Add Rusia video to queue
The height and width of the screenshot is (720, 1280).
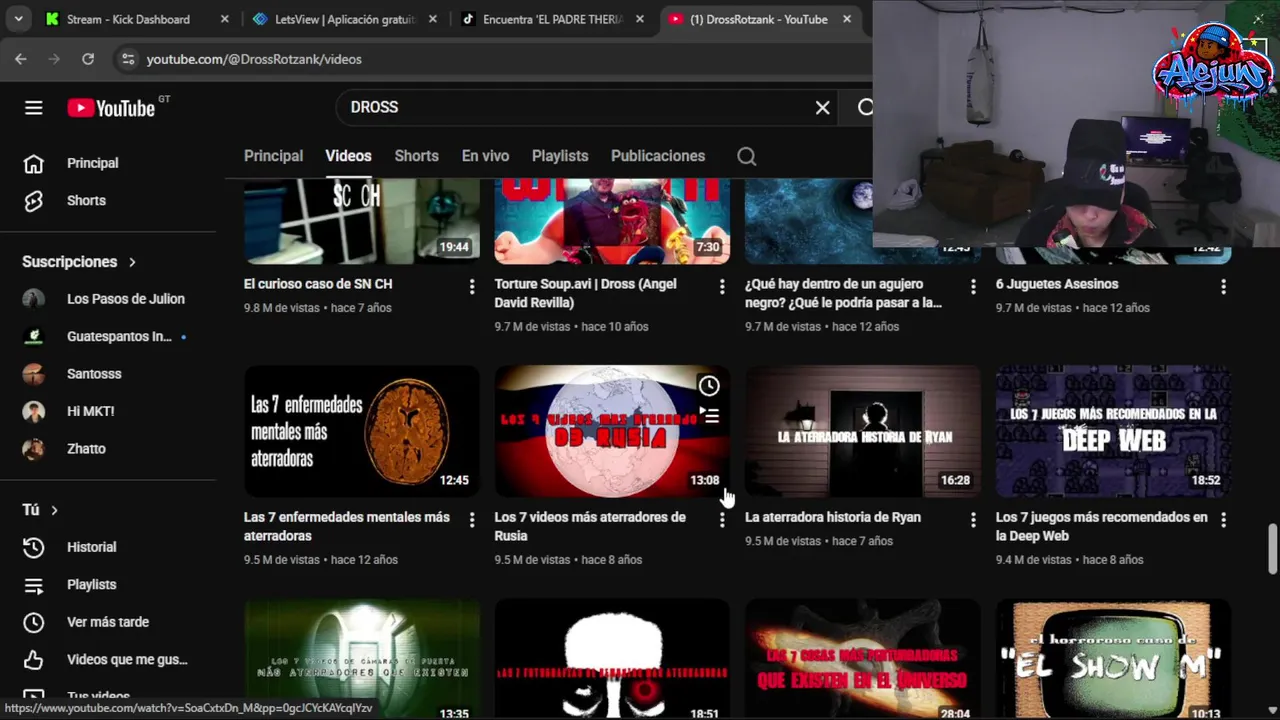point(708,416)
